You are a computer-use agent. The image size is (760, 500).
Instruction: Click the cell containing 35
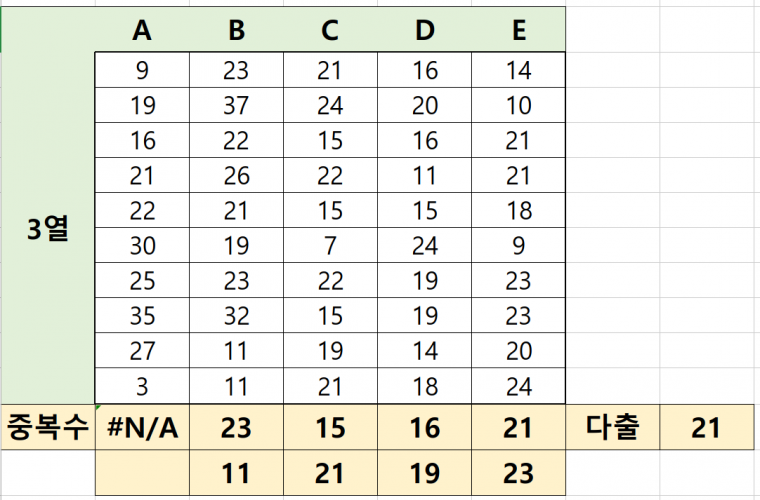pos(142,316)
